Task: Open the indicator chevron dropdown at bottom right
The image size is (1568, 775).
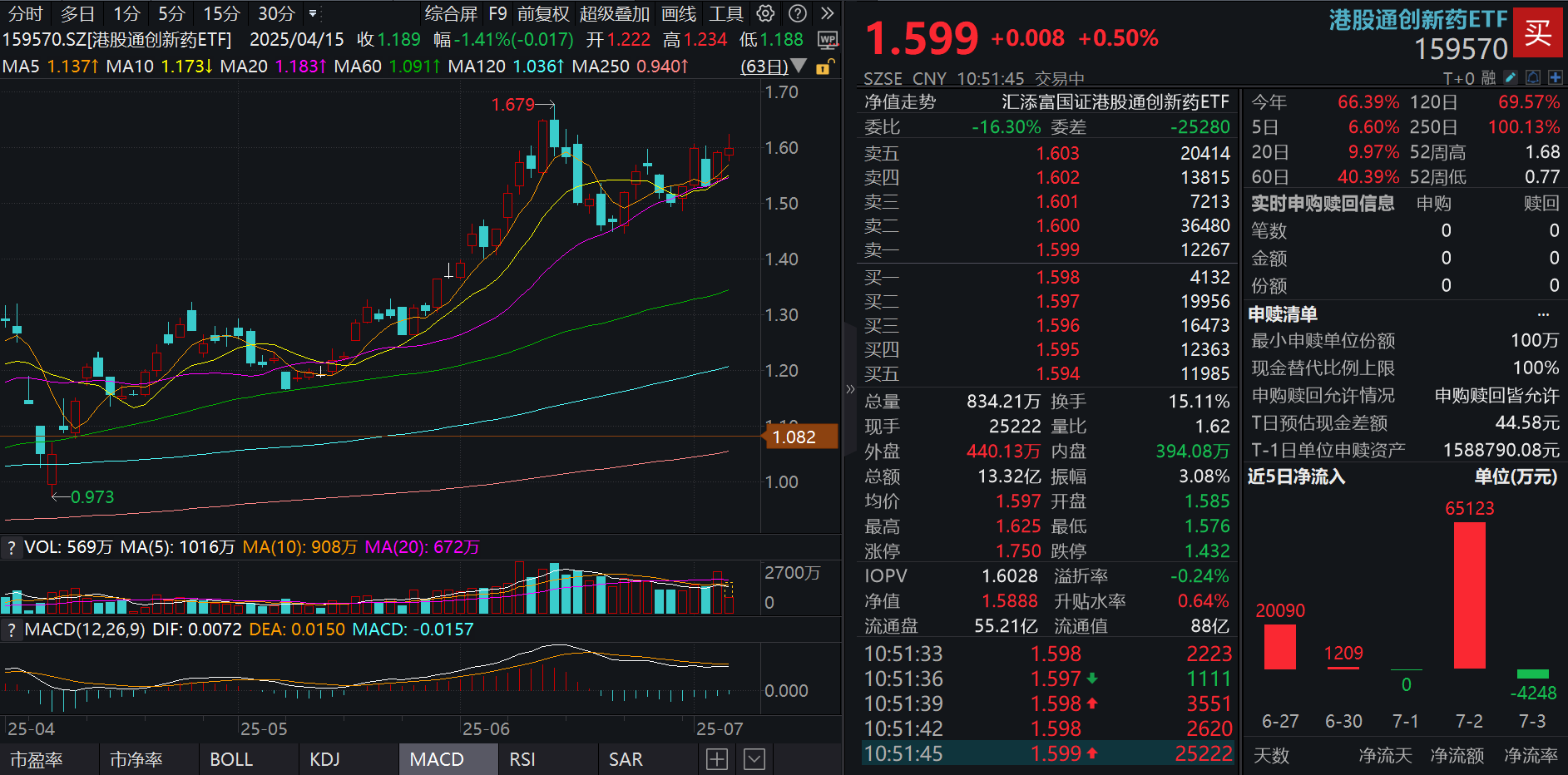Action: point(754,758)
